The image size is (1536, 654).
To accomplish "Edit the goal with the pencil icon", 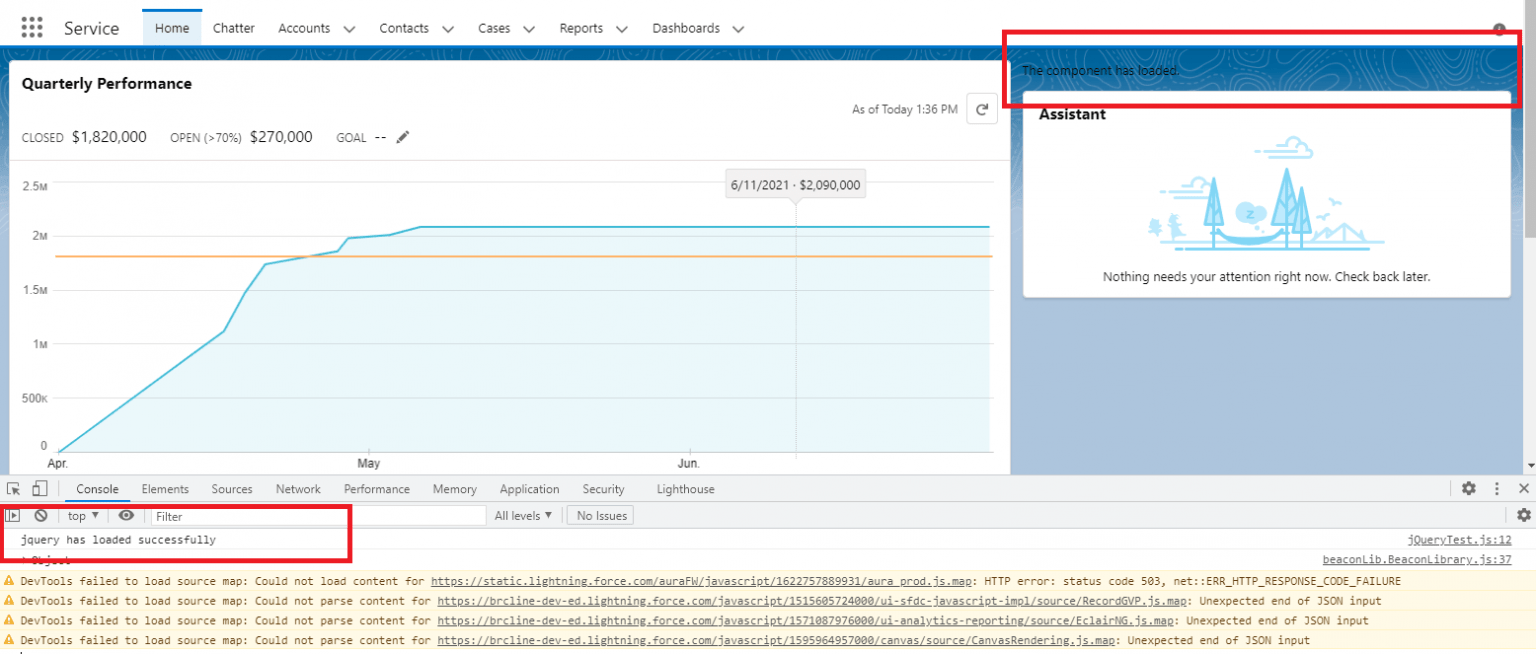I will [403, 137].
